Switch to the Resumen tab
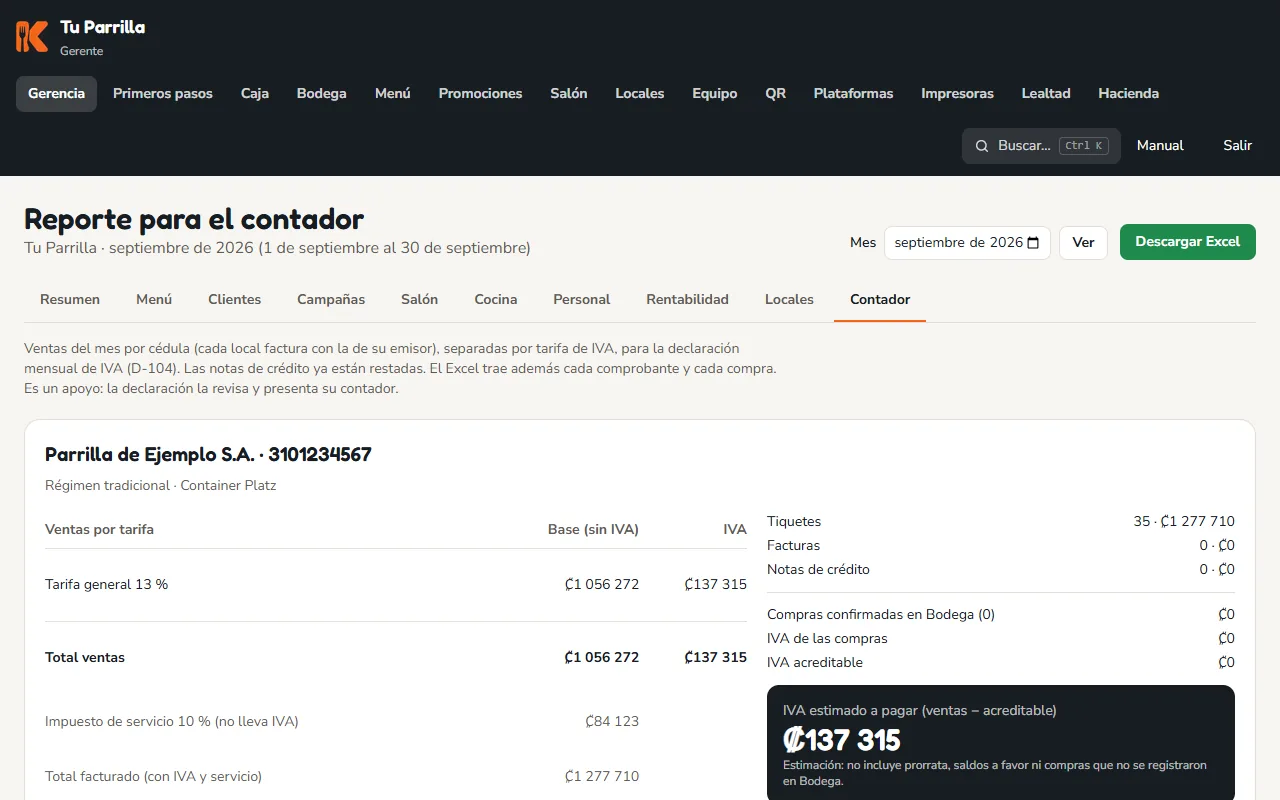This screenshot has width=1280, height=800. [70, 299]
